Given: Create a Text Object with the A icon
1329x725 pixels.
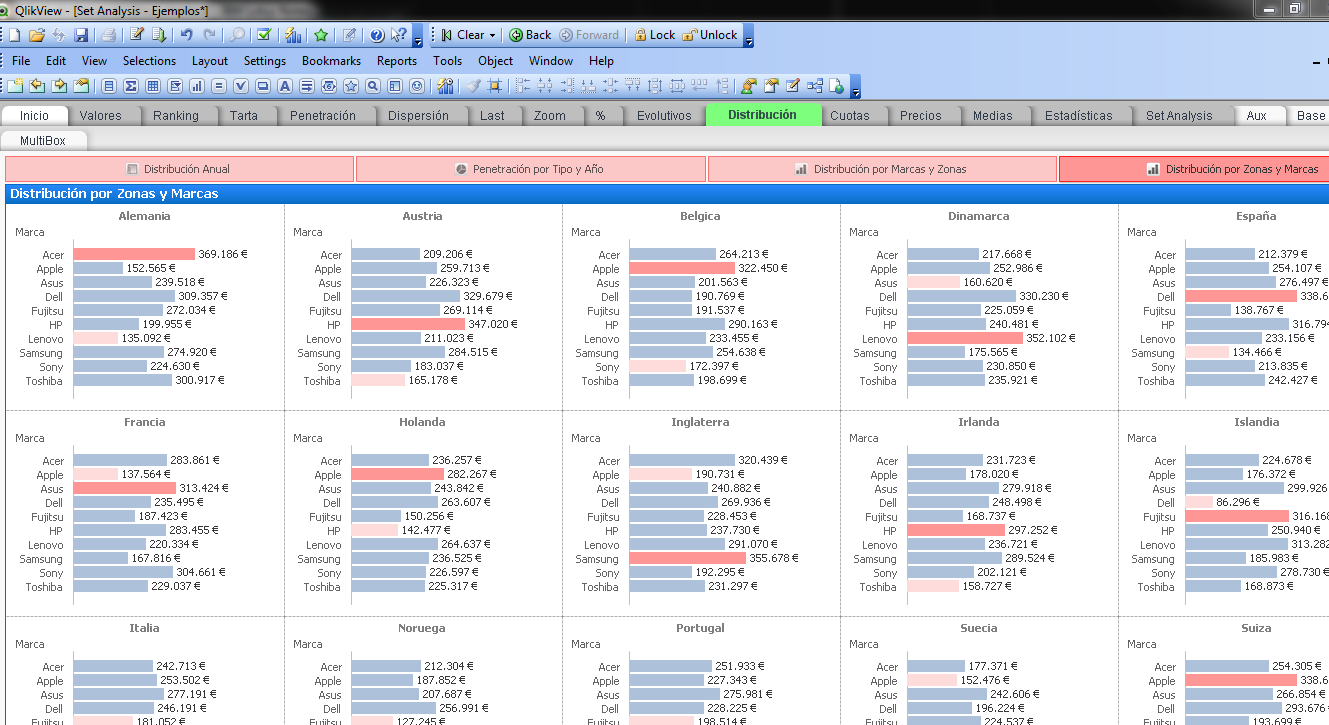Looking at the screenshot, I should (284, 86).
